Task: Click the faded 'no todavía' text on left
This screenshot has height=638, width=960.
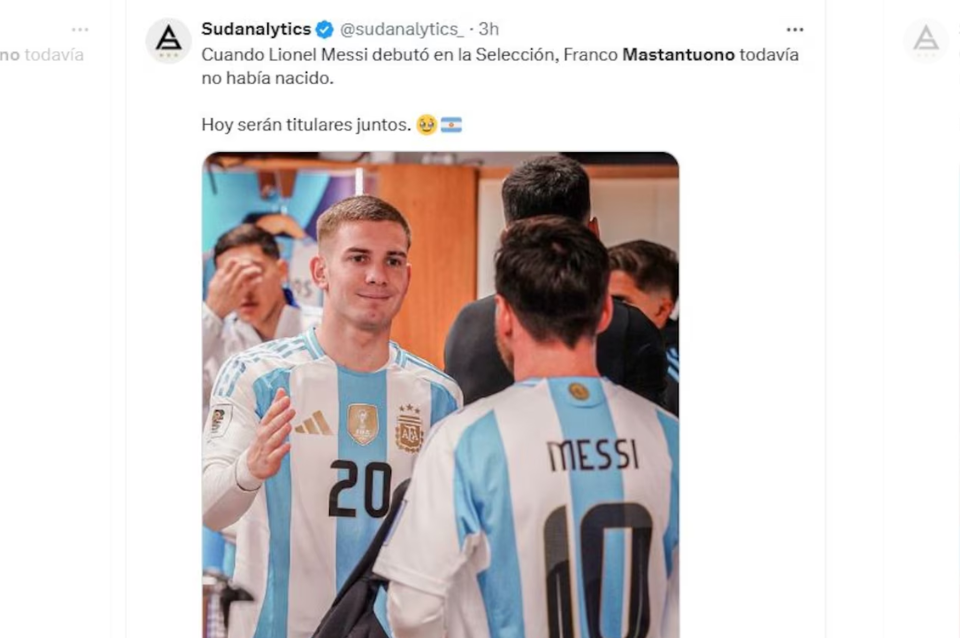Action: (x=42, y=54)
